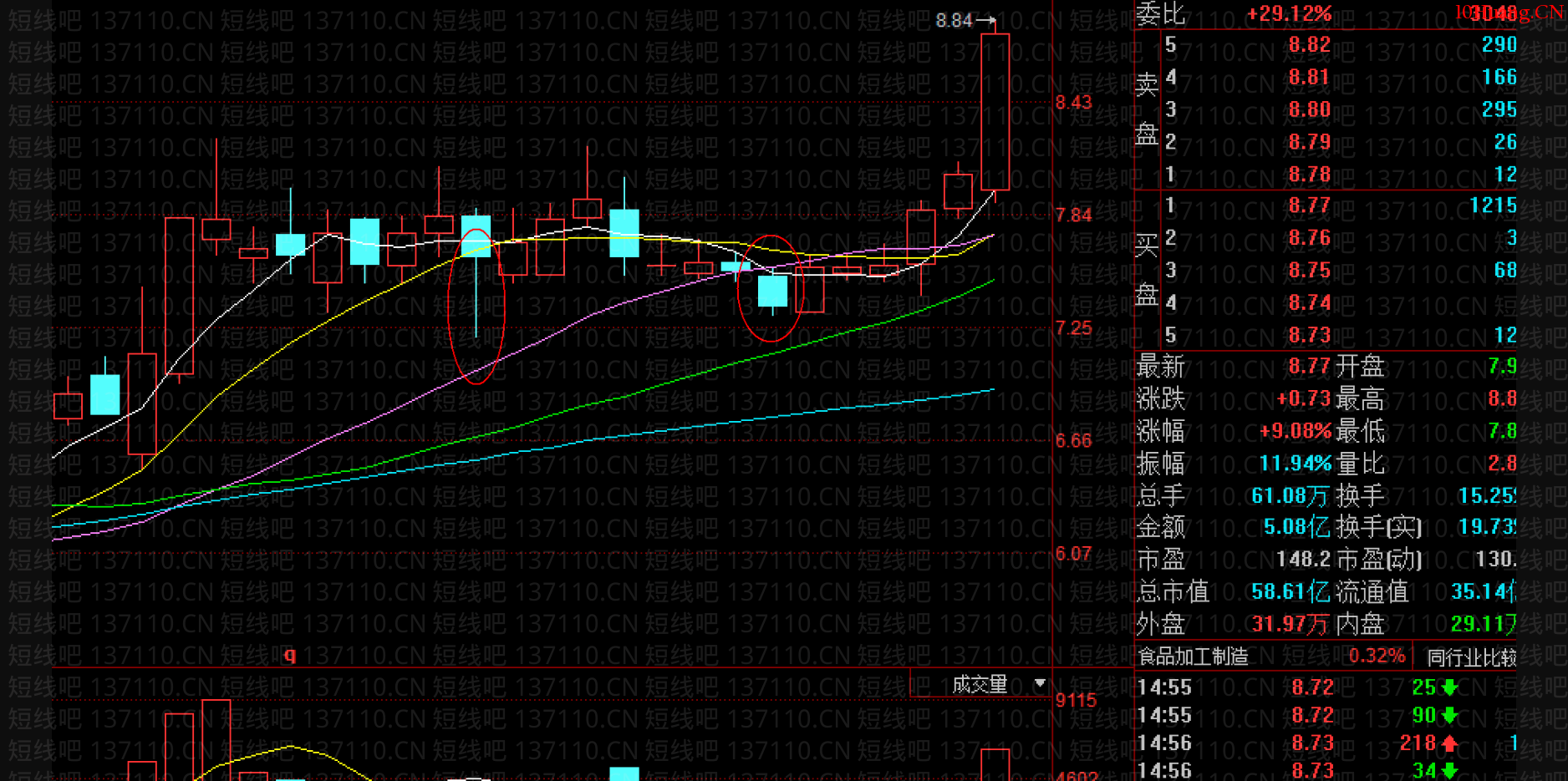
Task: Click the 涨跌 value +0.73
Action: click(x=1303, y=398)
